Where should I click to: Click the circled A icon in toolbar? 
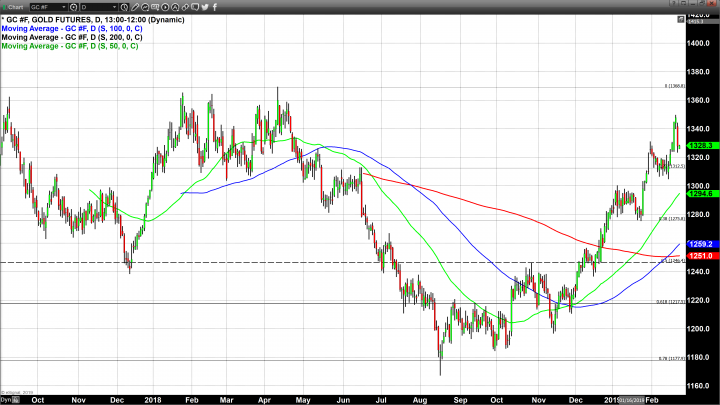(175, 7)
